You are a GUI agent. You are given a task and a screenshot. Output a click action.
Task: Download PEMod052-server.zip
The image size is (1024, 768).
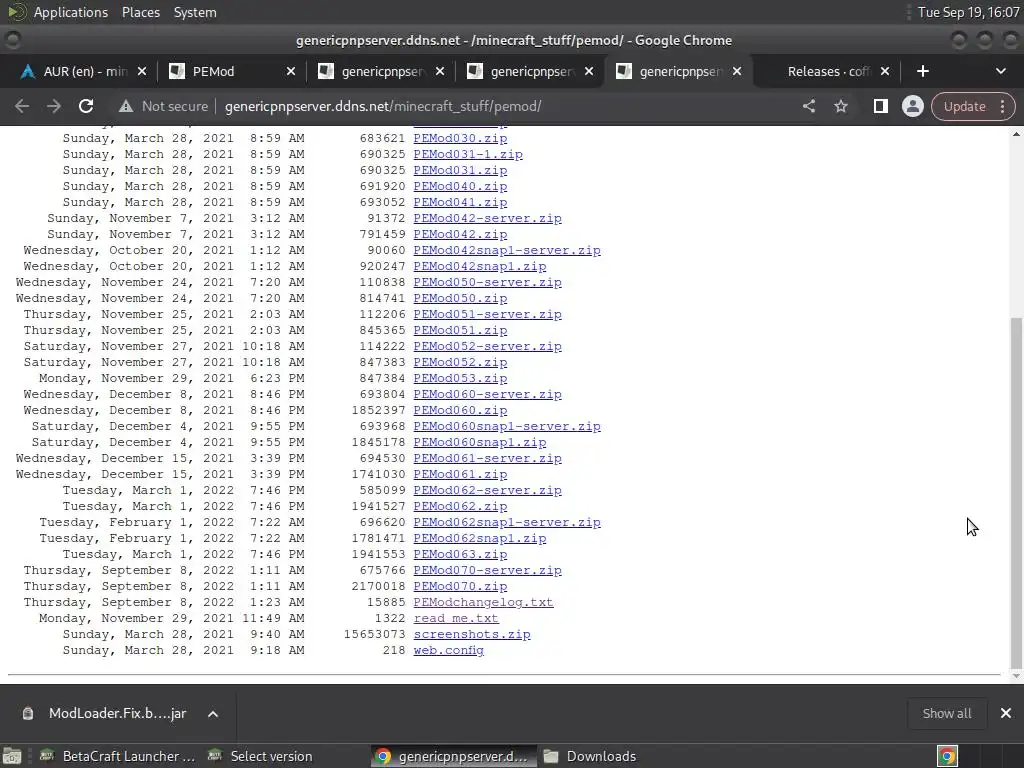point(487,346)
